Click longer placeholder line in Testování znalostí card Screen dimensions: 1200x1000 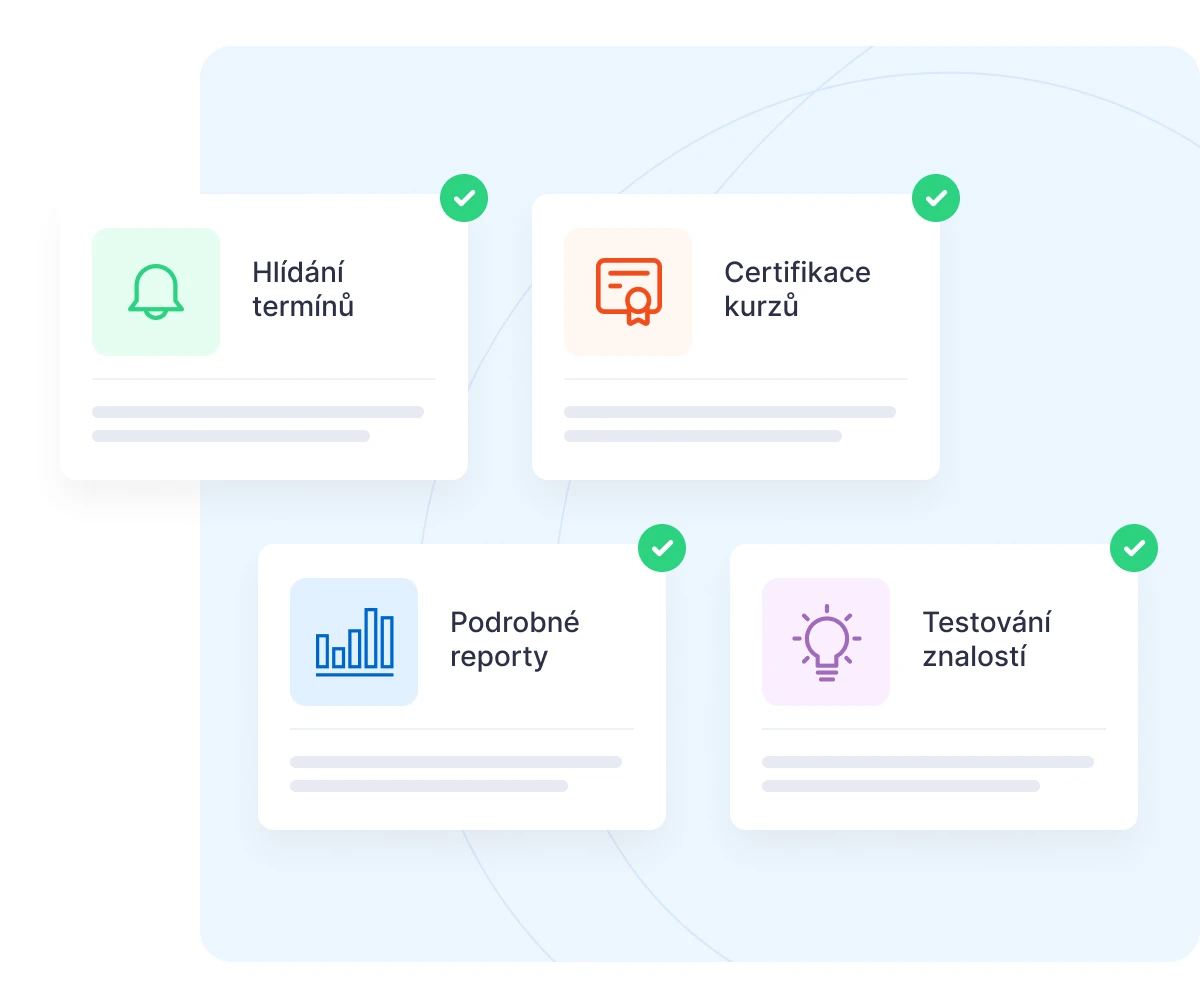(x=928, y=762)
